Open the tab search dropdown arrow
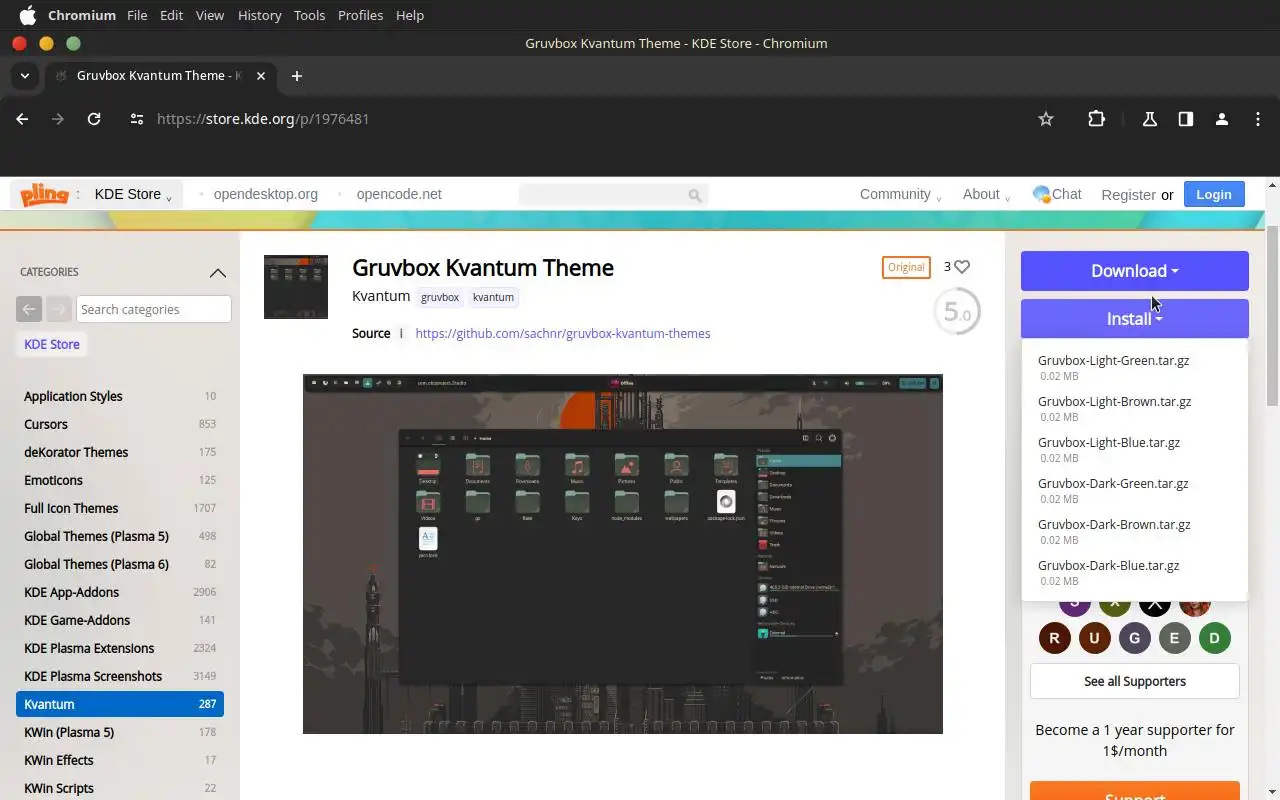The image size is (1280, 800). [25, 76]
